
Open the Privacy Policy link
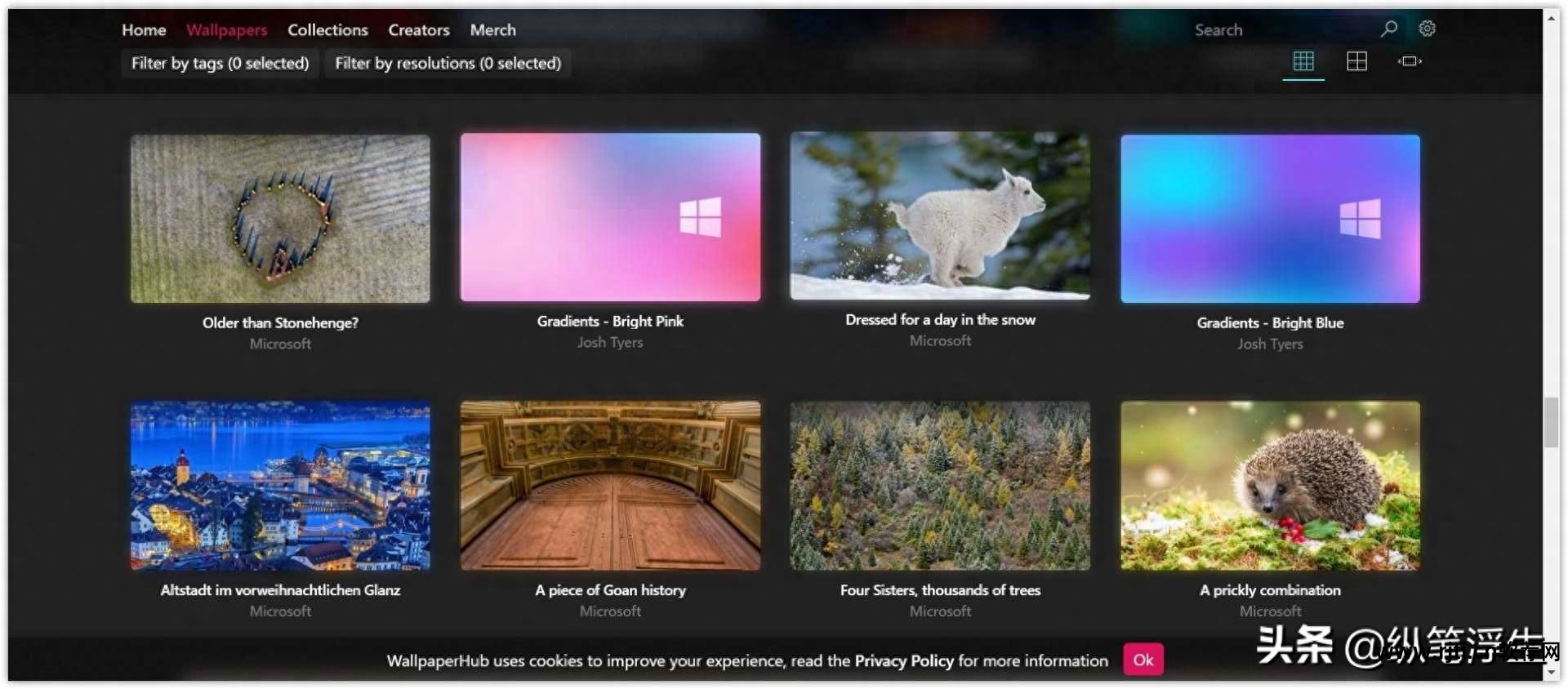point(904,660)
